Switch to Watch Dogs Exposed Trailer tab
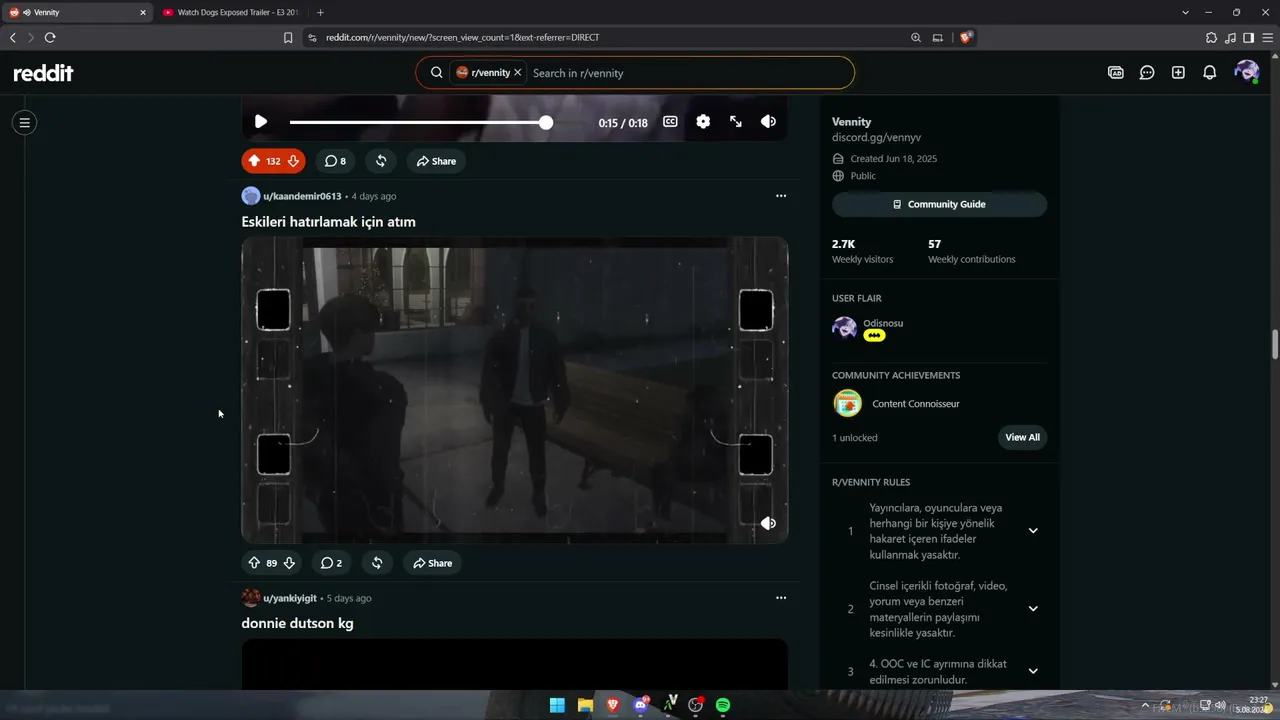Image resolution: width=1280 pixels, height=720 pixels. [x=232, y=12]
